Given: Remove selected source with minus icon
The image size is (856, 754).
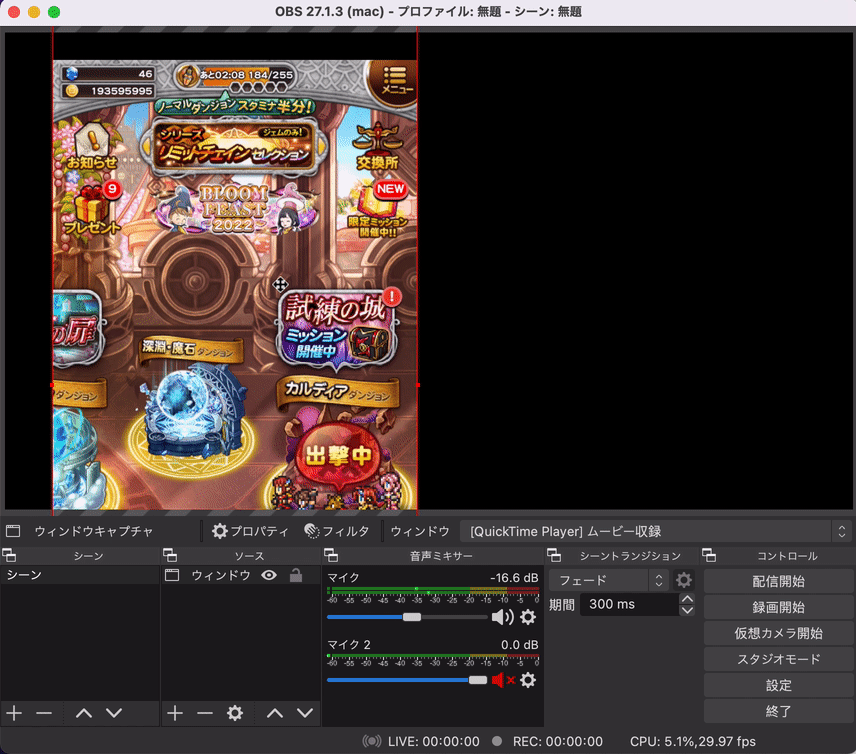Looking at the screenshot, I should [205, 713].
